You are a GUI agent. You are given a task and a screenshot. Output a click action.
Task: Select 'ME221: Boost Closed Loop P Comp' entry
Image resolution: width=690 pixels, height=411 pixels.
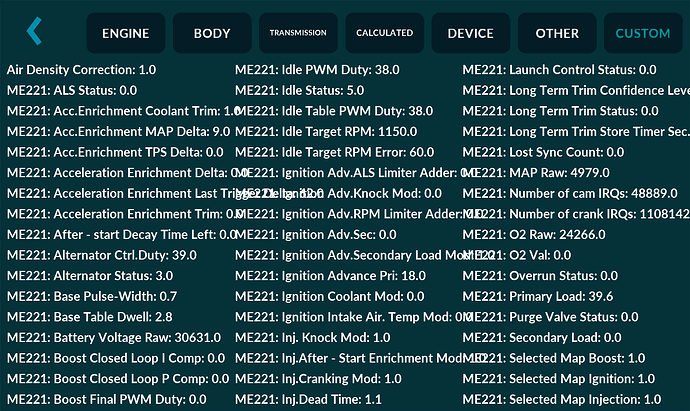coord(118,379)
